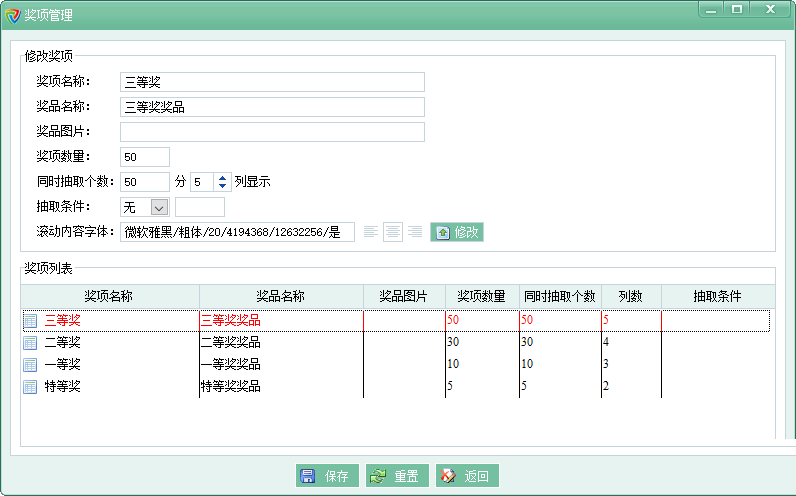796x496 pixels.
Task: Click the 奖品图片 input field
Action: pos(272,132)
